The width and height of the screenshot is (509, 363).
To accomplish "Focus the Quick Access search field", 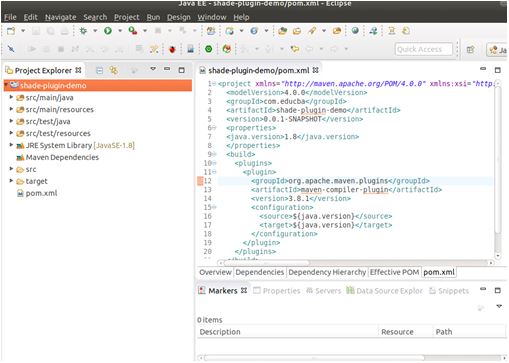I will pyautogui.click(x=424, y=49).
